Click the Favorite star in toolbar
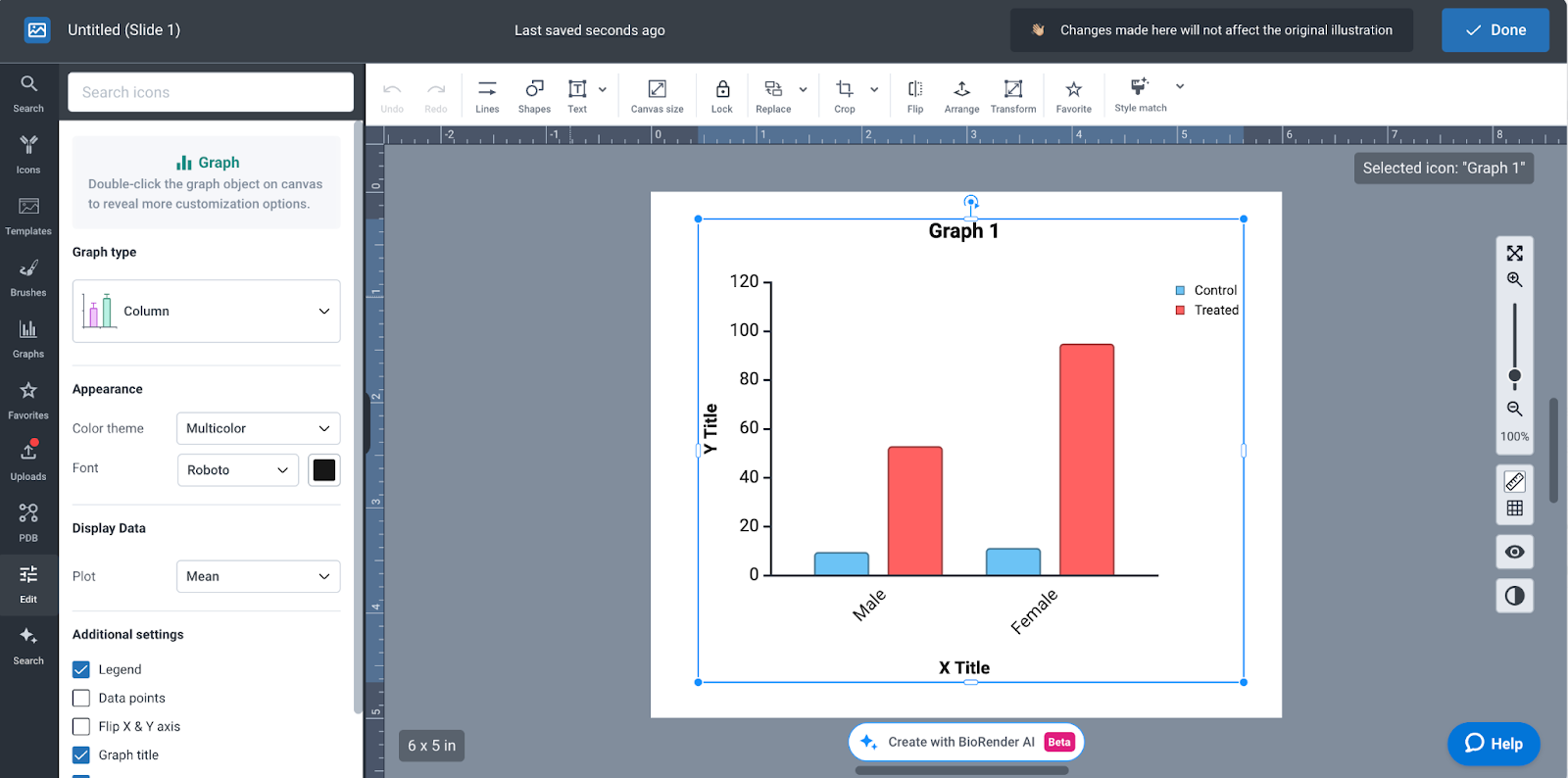This screenshot has height=778, width=1568. [x=1073, y=96]
